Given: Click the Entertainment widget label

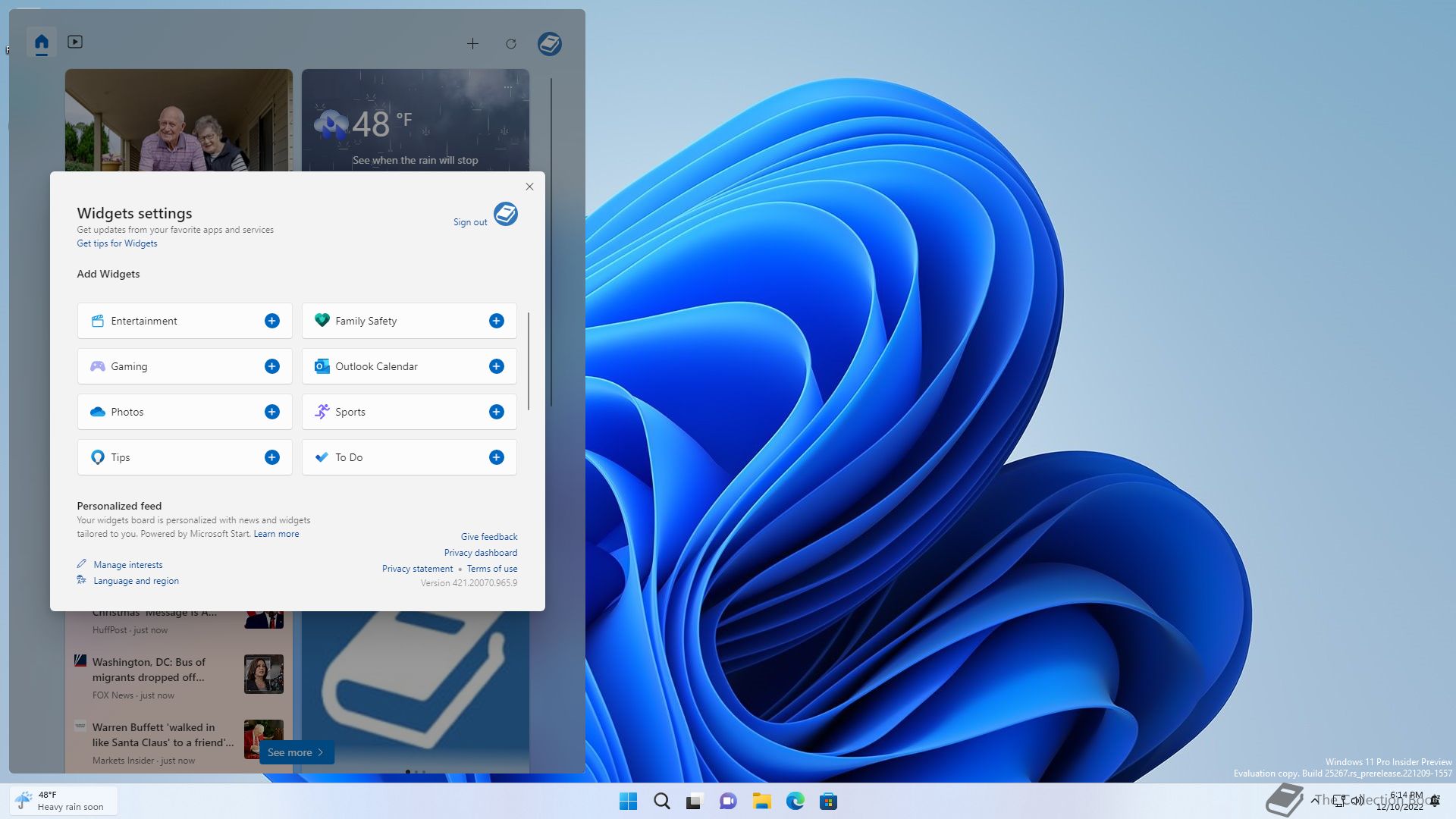Looking at the screenshot, I should coord(144,321).
